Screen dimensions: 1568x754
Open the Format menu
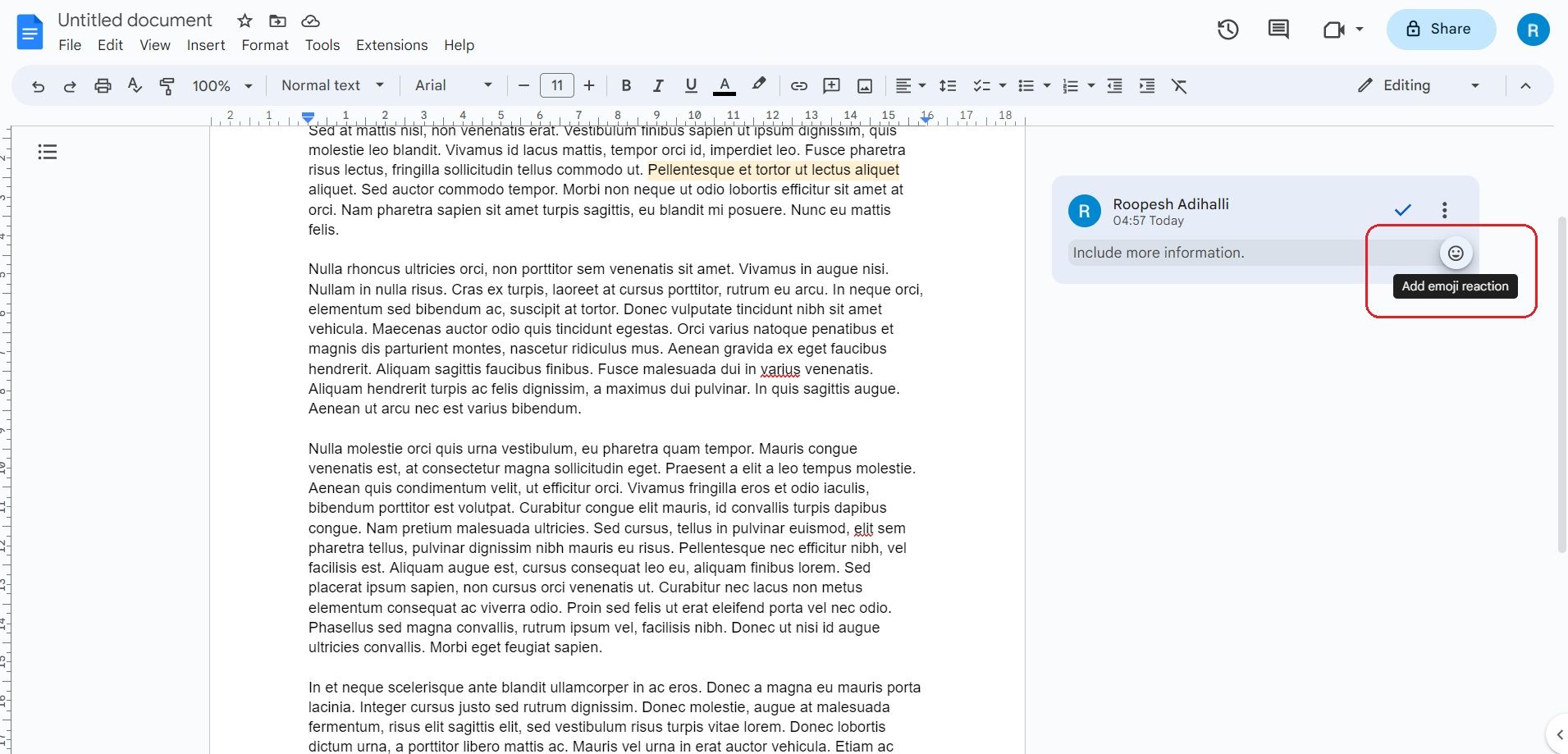click(264, 45)
